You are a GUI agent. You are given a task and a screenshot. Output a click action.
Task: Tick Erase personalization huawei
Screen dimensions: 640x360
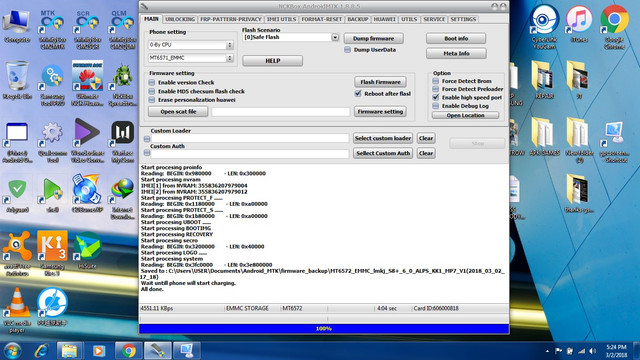[x=151, y=100]
